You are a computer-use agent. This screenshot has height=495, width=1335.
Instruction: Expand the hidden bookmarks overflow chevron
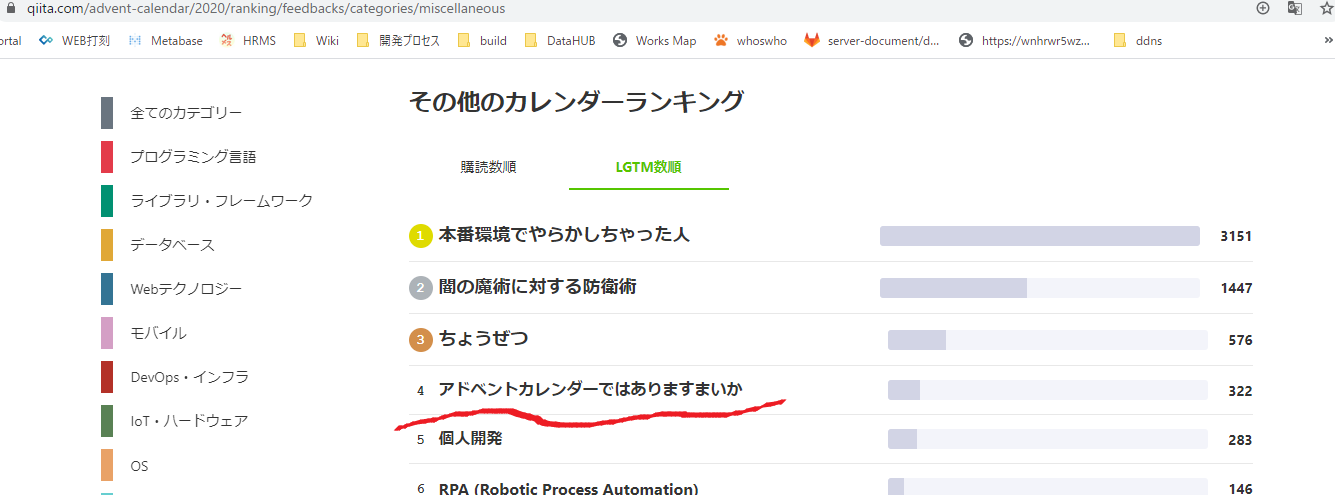pos(1328,41)
